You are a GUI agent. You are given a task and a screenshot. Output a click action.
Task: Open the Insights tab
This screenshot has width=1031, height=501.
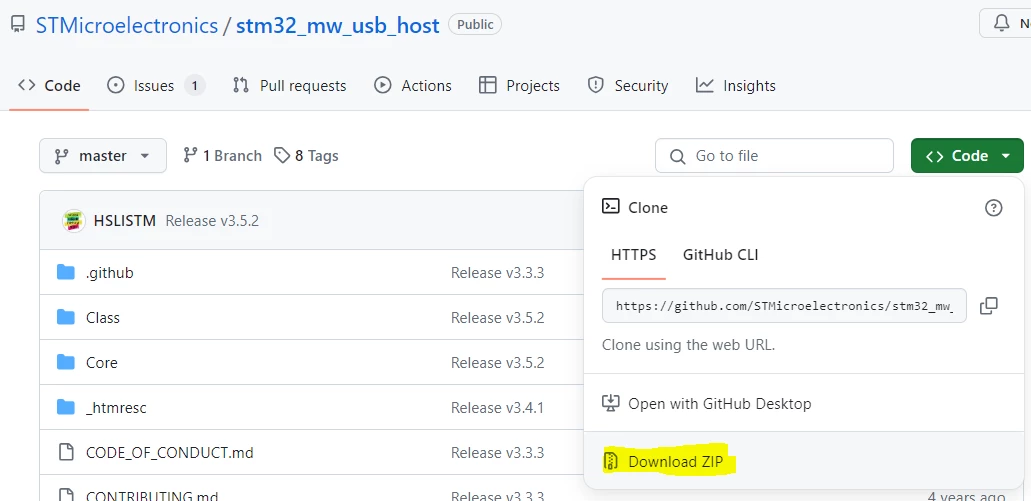tap(736, 86)
